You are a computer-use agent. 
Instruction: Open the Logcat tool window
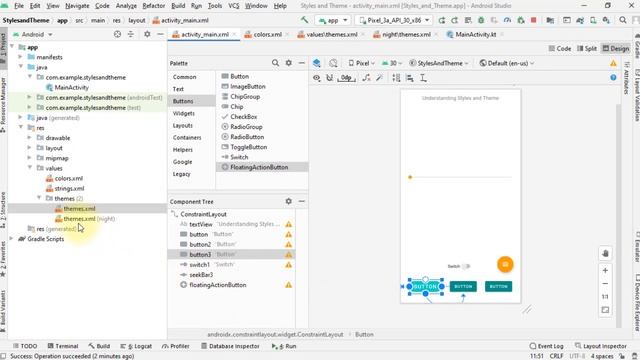point(136,346)
